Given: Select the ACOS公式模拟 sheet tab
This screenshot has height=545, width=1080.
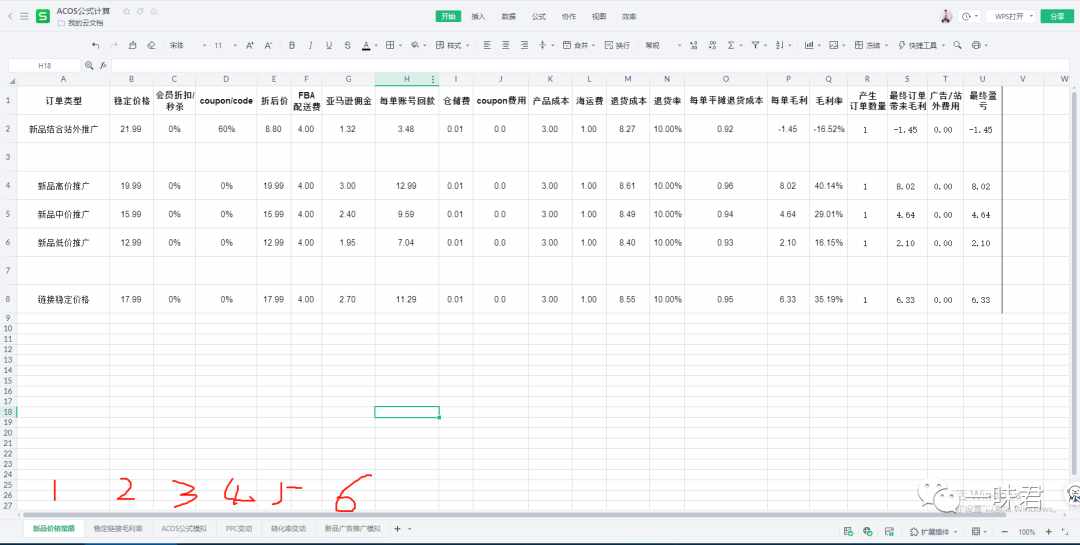Looking at the screenshot, I should point(183,529).
